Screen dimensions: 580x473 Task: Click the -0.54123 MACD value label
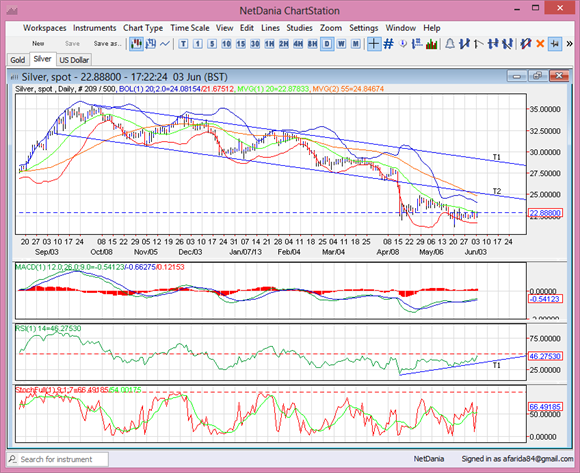[546, 299]
